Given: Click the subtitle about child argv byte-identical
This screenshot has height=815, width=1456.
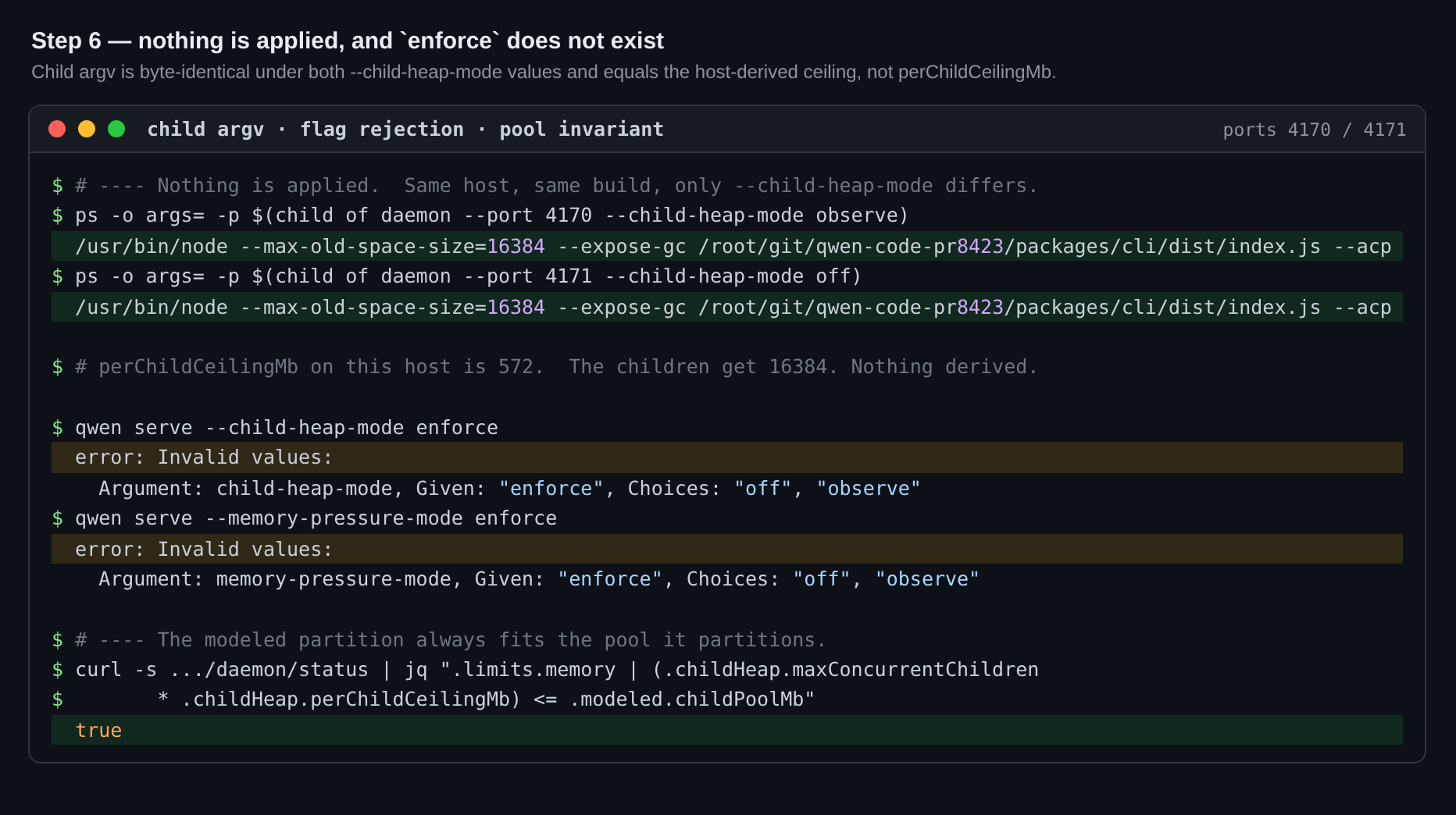Looking at the screenshot, I should pyautogui.click(x=544, y=72).
